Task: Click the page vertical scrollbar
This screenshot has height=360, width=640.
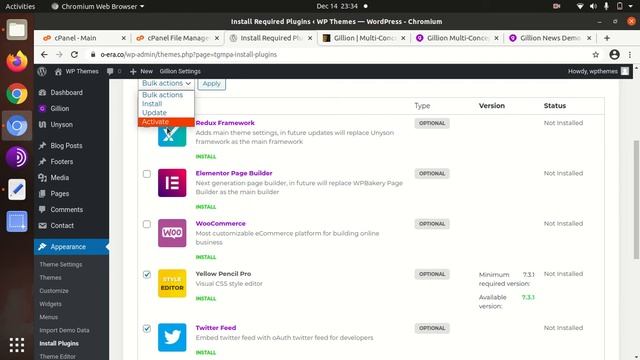Action: point(636,200)
